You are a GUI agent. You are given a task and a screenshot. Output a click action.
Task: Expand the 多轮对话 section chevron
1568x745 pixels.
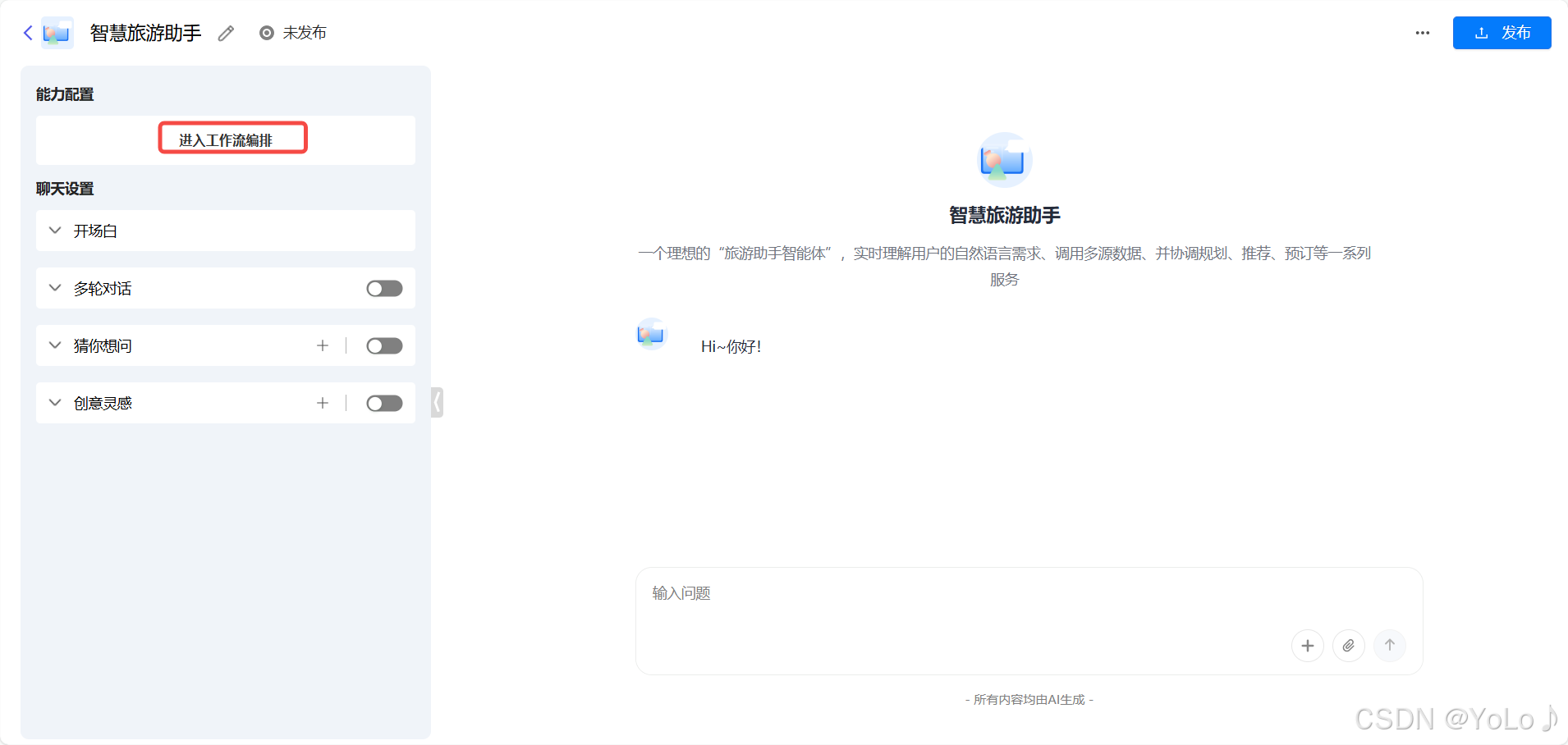pos(55,288)
